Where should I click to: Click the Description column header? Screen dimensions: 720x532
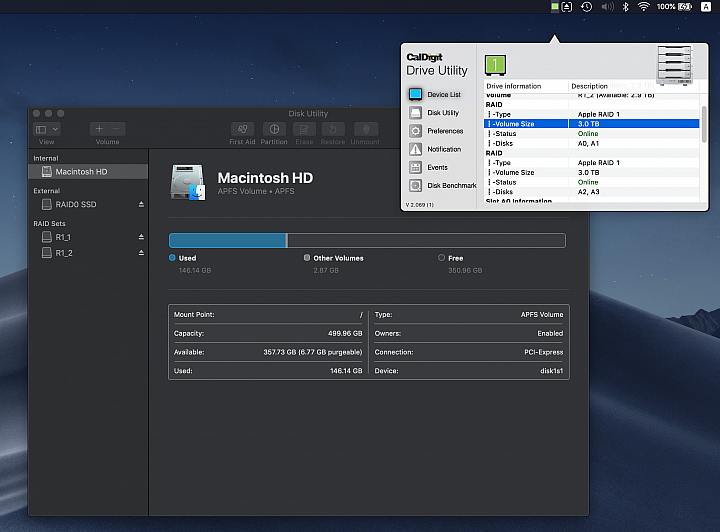[589, 86]
